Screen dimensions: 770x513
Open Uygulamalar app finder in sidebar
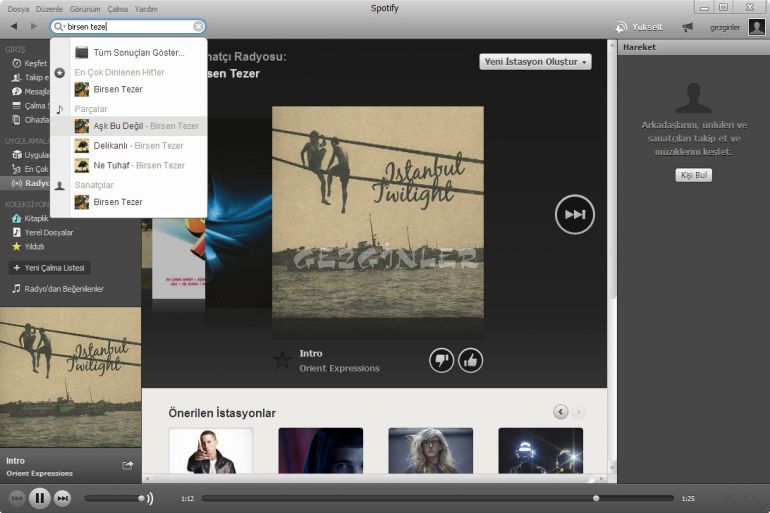30,155
